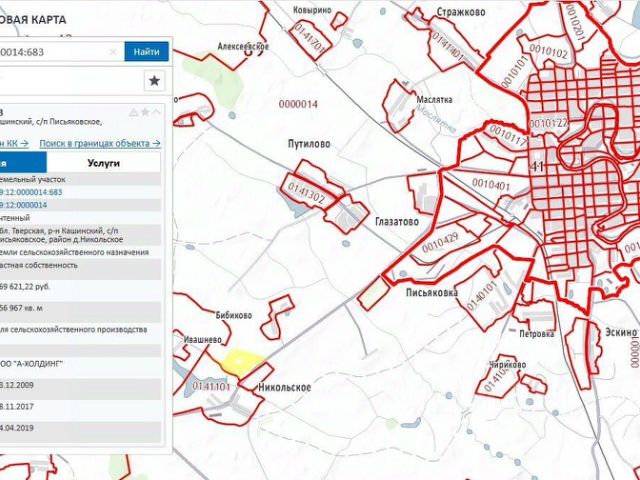
Task: Collapse the result card with the chevron arrow
Action: pos(156,112)
